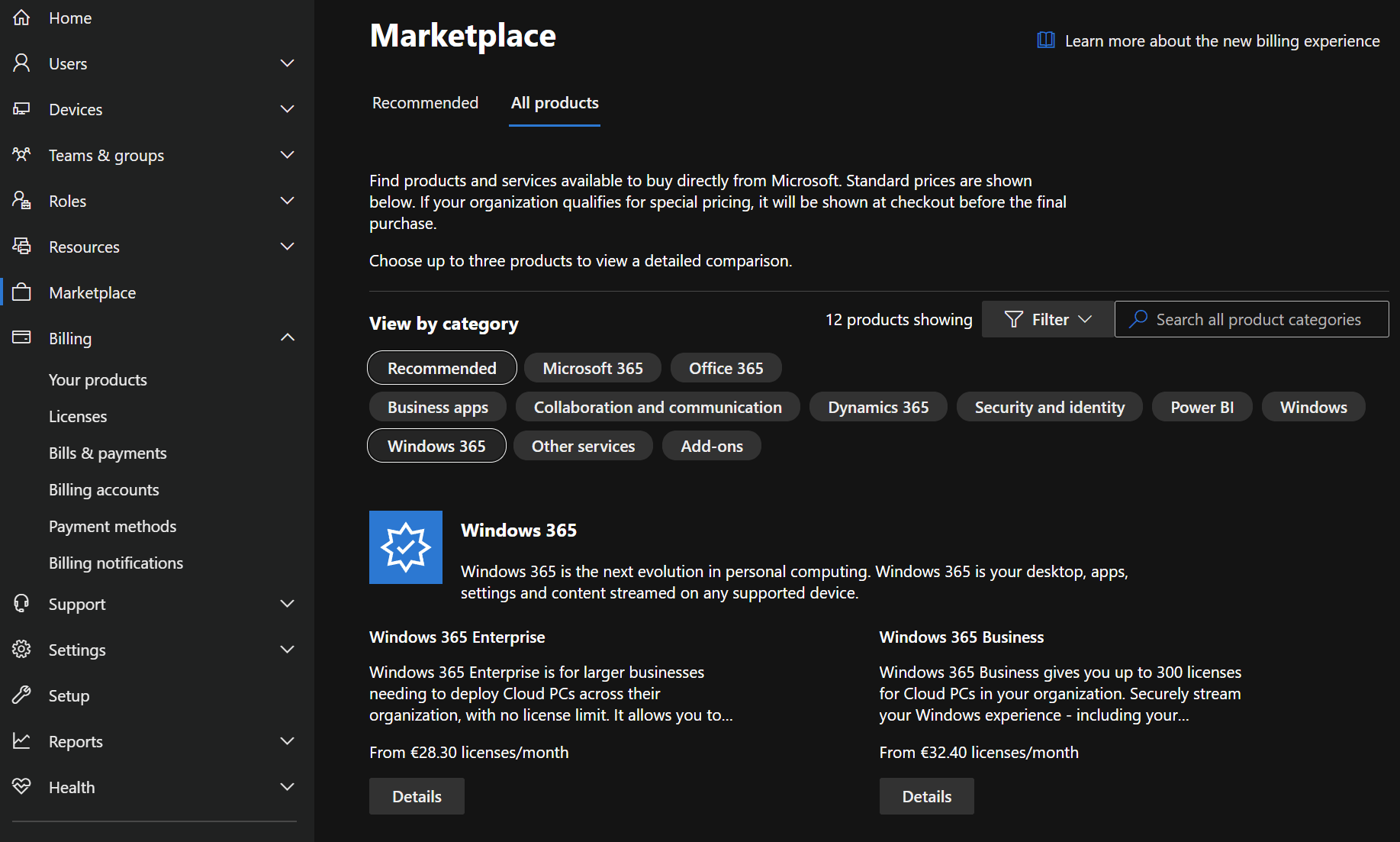Select Security and identity category chip

click(1049, 407)
